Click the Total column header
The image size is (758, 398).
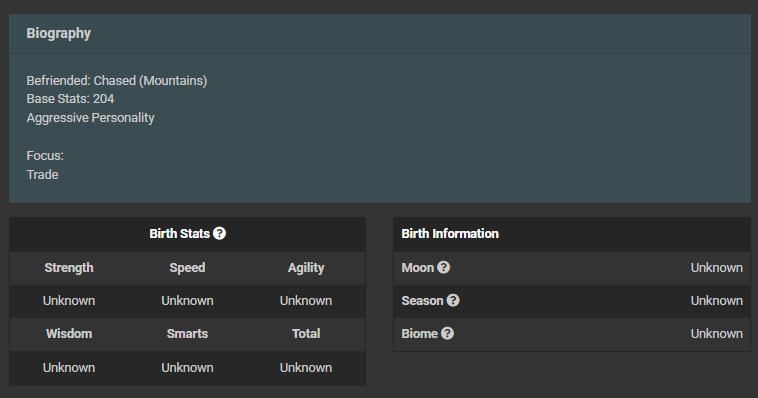pos(306,334)
